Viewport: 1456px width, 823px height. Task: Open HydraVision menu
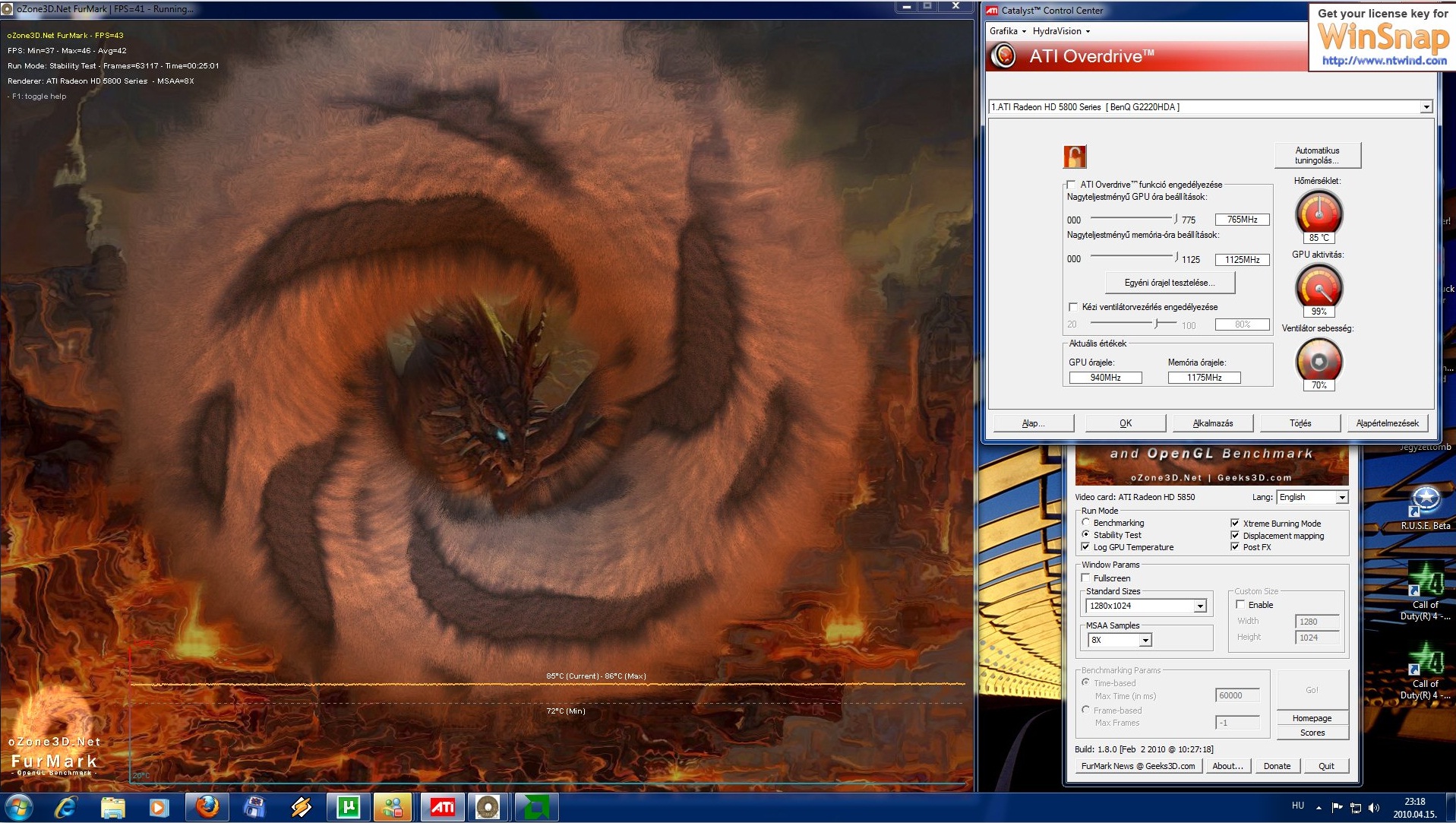(x=1061, y=31)
